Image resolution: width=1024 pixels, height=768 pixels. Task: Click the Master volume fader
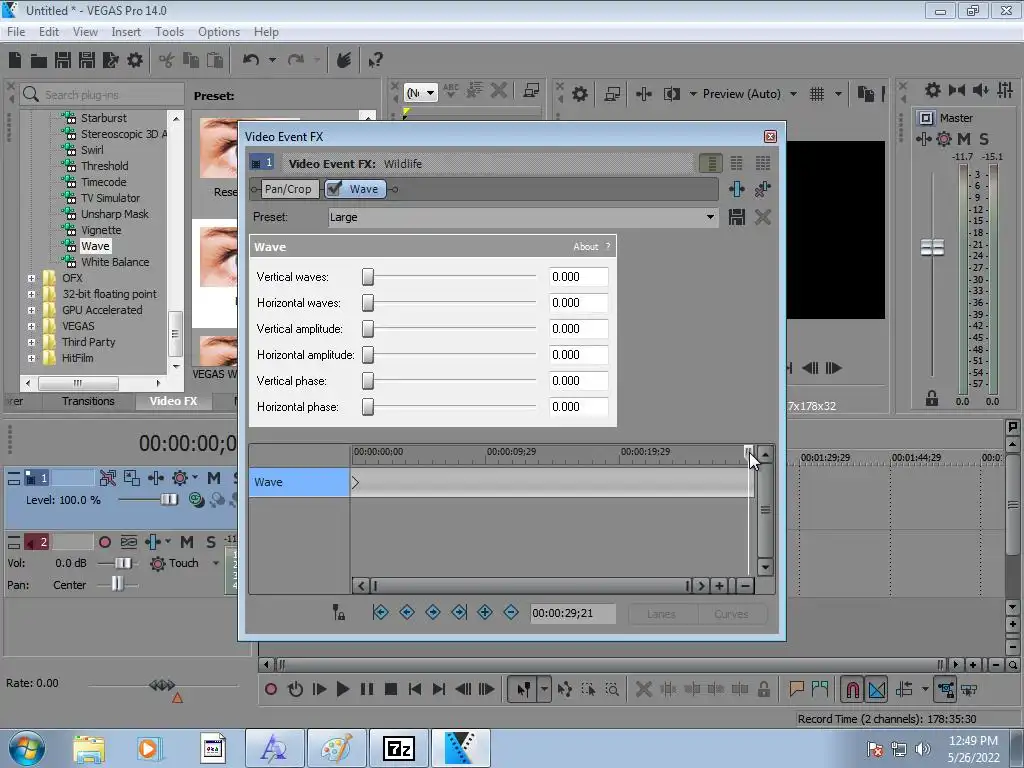[932, 248]
